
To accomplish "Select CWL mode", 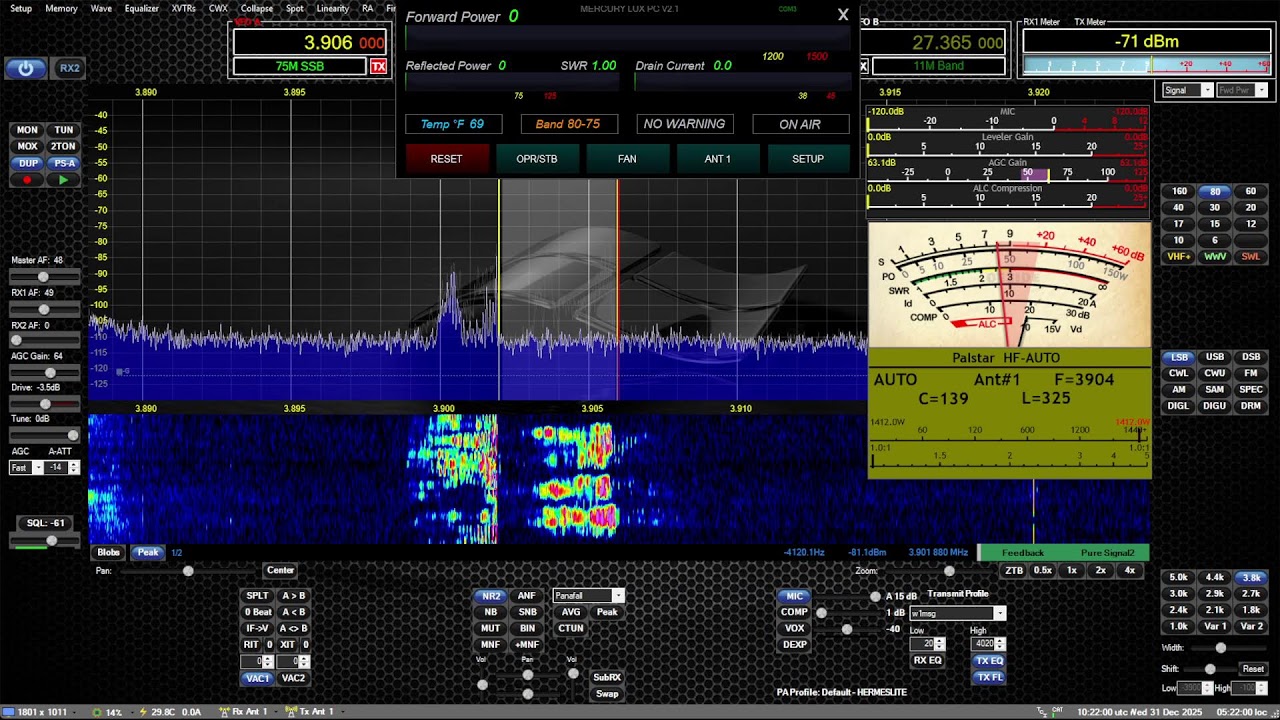I will pos(1179,373).
